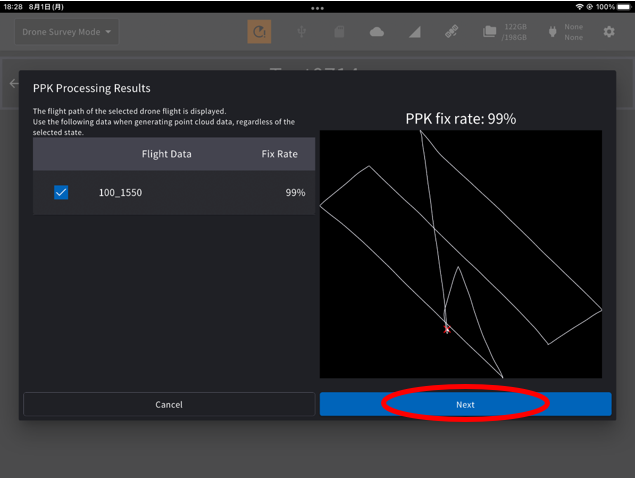Click the storage folder icon
The height and width of the screenshot is (480, 636).
tap(489, 32)
